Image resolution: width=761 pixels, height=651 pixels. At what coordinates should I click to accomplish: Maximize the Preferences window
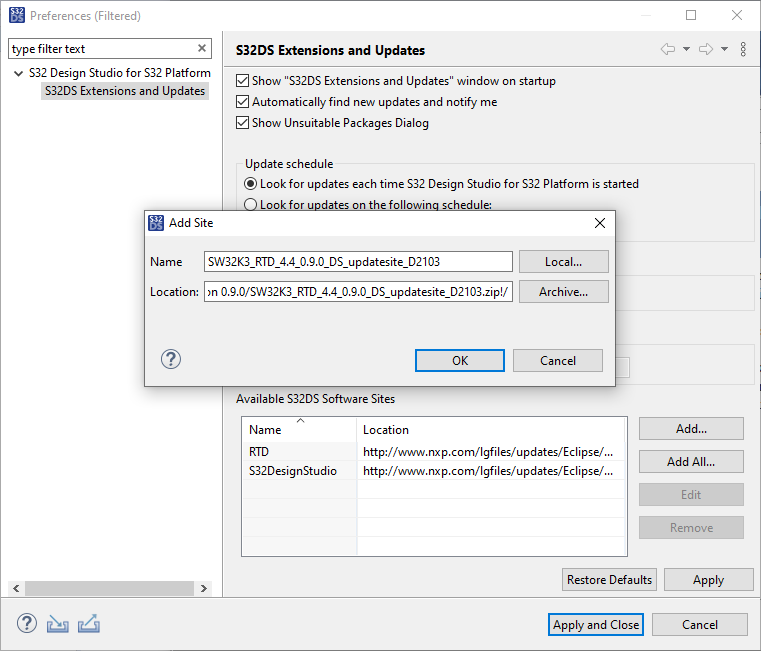(x=691, y=15)
